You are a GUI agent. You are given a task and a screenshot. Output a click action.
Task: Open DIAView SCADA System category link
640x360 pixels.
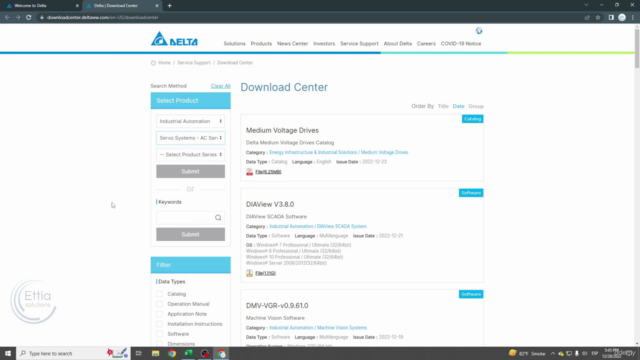point(318,226)
